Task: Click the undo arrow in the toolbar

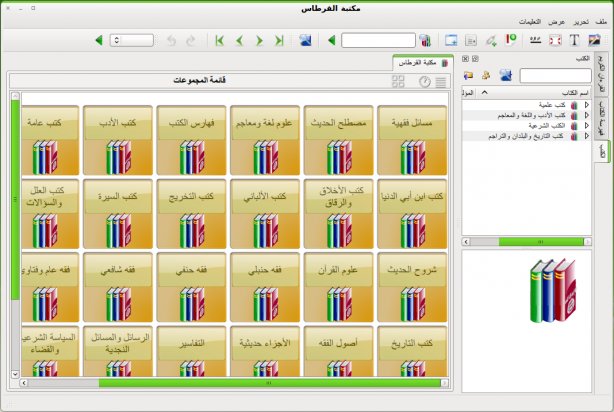Action: click(172, 40)
